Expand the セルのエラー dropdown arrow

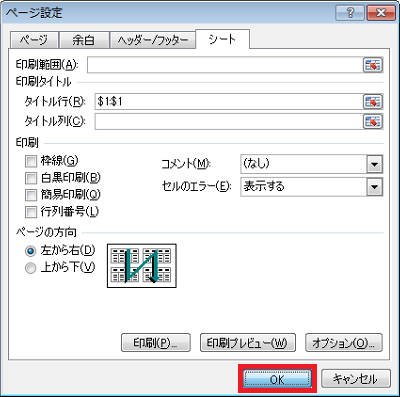click(375, 187)
